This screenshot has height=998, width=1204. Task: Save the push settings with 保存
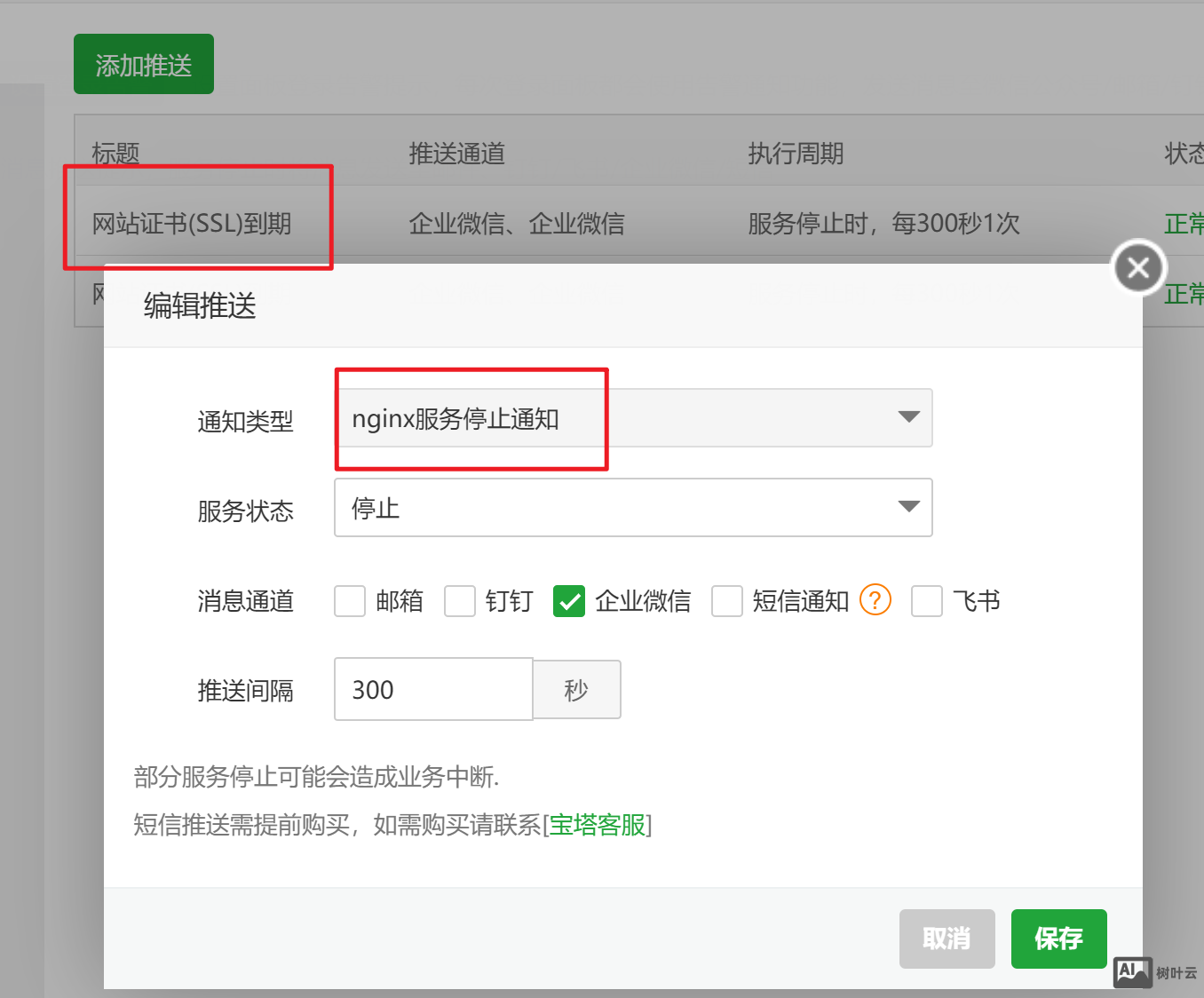[x=1058, y=939]
